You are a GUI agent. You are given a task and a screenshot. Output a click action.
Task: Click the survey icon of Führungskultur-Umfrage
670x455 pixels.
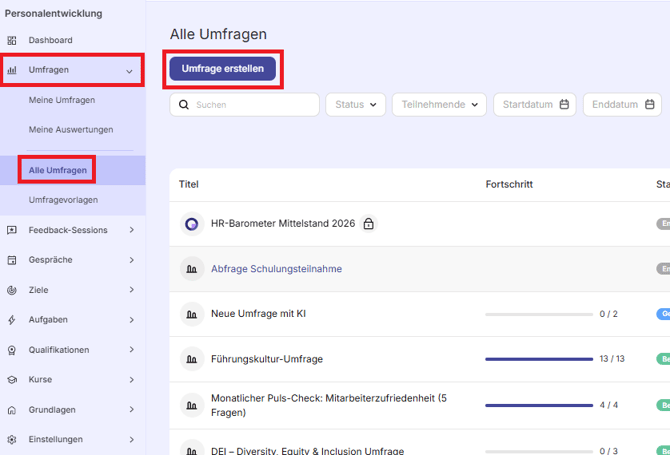point(192,359)
